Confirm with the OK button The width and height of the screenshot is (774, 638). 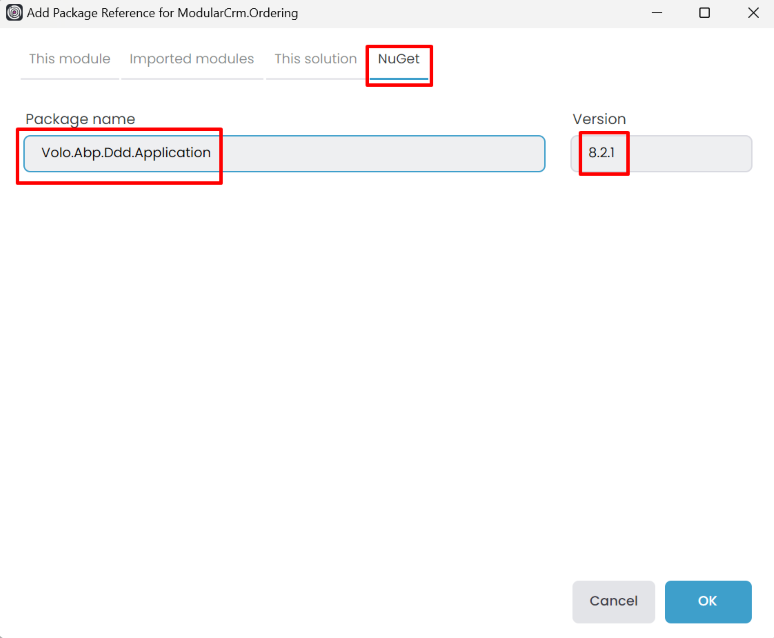tap(707, 601)
